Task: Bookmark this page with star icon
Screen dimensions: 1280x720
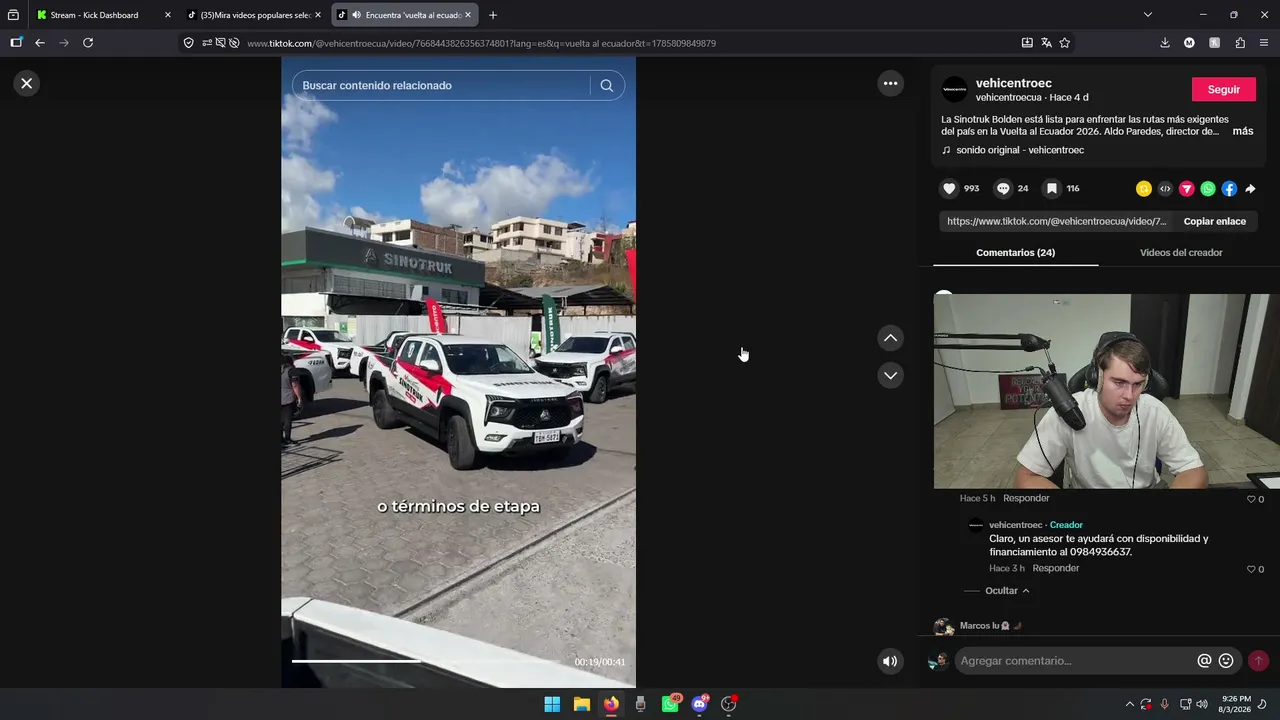Action: click(1065, 43)
